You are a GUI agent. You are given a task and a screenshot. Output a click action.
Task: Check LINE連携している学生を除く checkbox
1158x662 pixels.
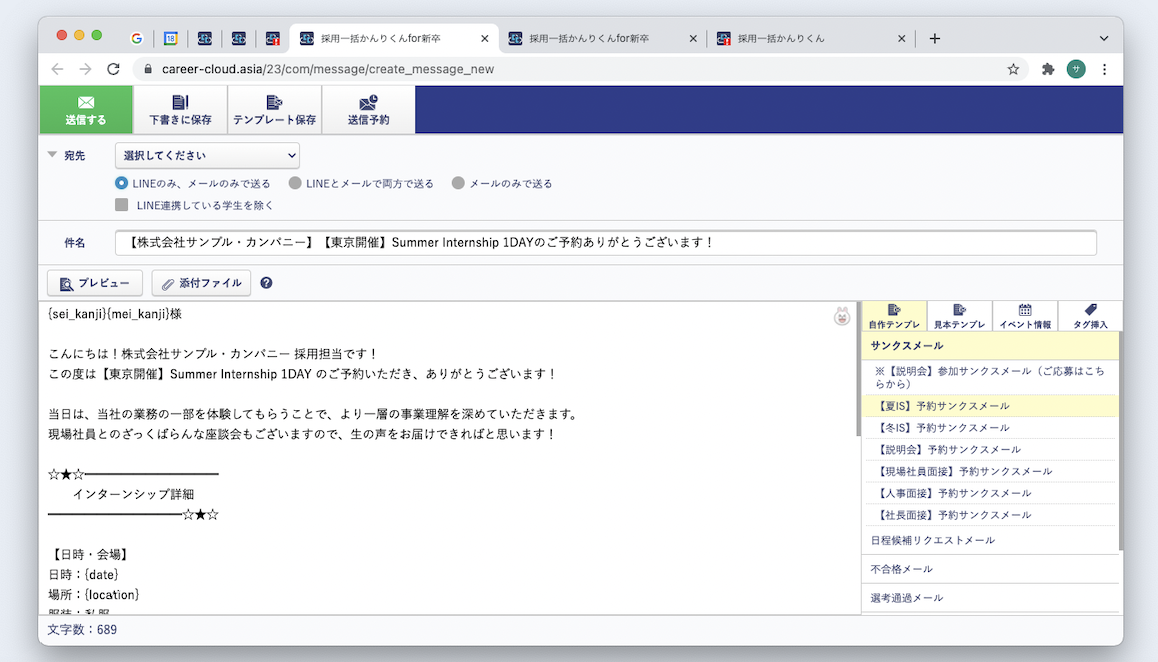click(122, 204)
